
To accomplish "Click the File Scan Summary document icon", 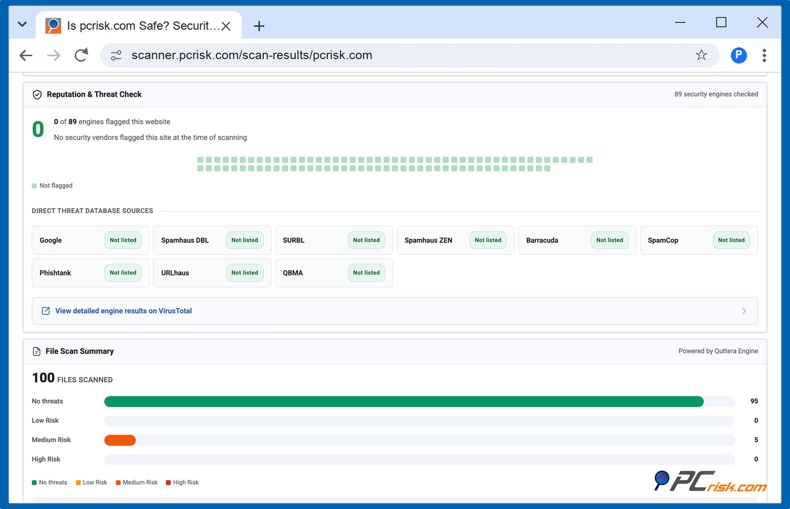I will 36,351.
